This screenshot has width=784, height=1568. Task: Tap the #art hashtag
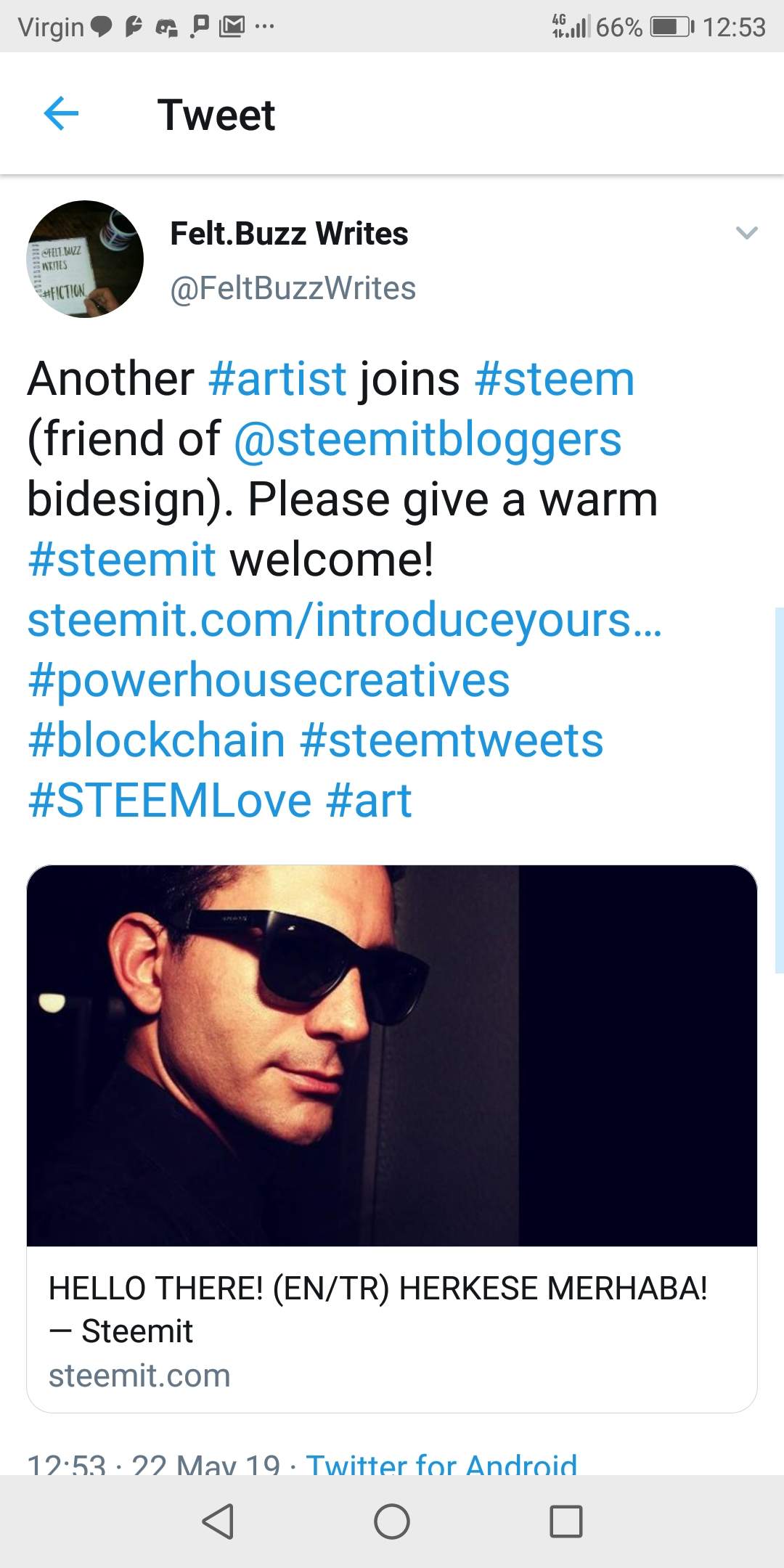tap(369, 801)
